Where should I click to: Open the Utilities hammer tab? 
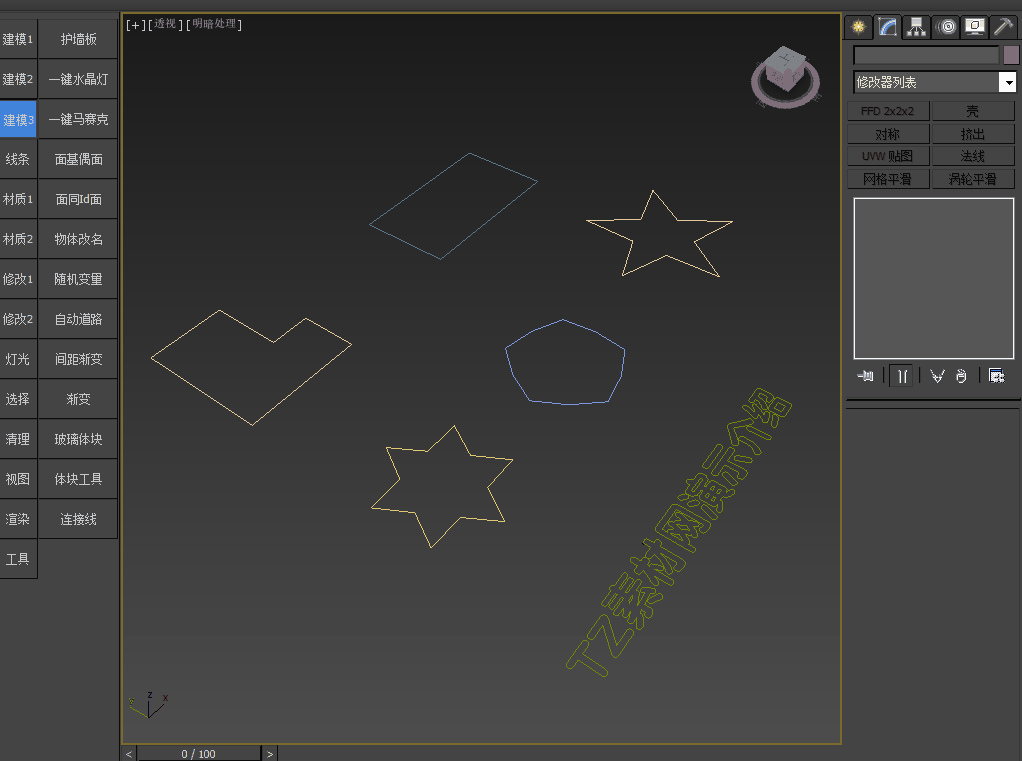[1004, 27]
